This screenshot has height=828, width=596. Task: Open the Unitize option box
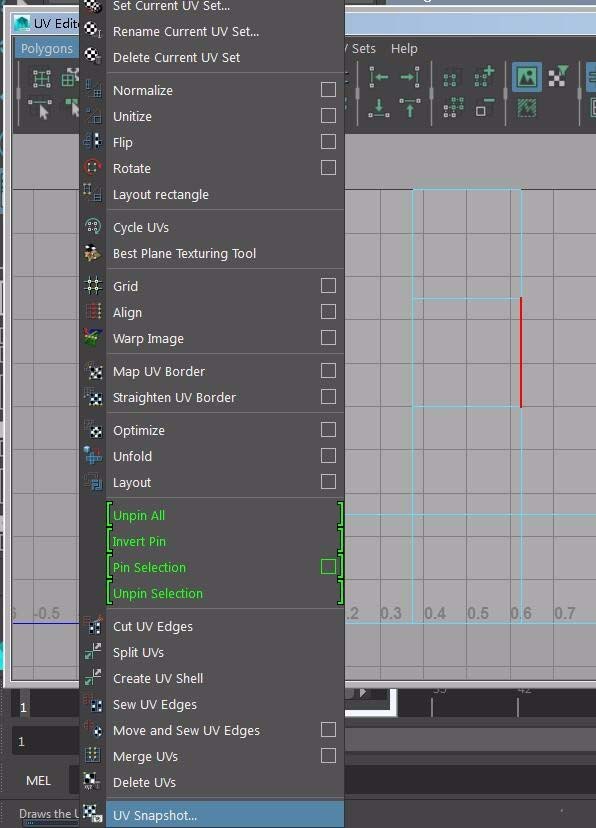tap(328, 116)
